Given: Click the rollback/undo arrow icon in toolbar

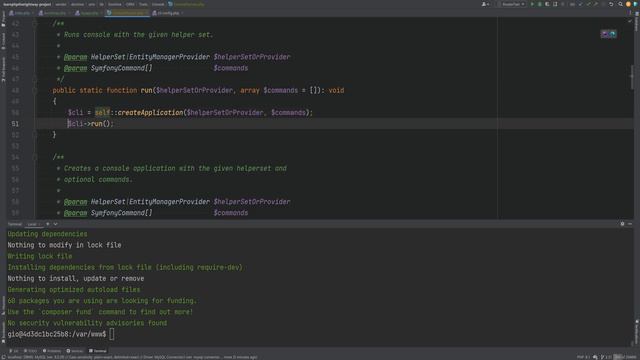Looking at the screenshot, I should point(611,4).
